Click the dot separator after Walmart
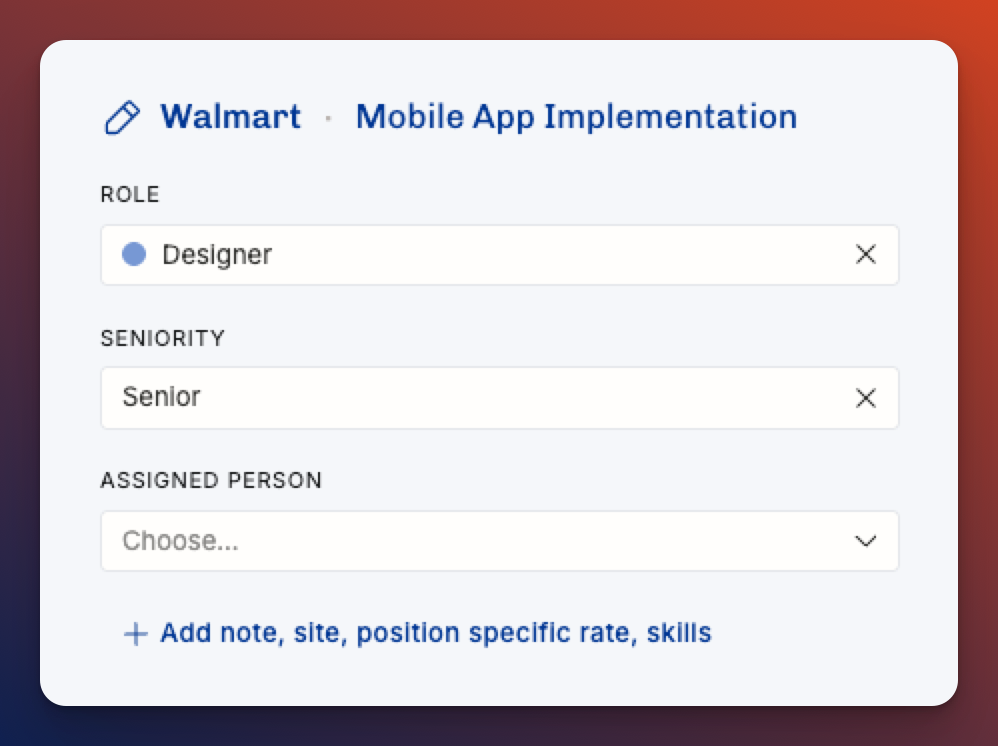Image resolution: width=998 pixels, height=746 pixels. click(x=328, y=118)
